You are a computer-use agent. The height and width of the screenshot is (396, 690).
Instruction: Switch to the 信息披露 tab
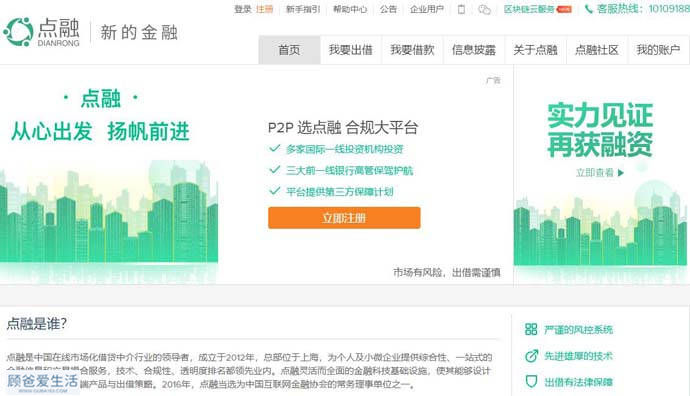pyautogui.click(x=474, y=50)
